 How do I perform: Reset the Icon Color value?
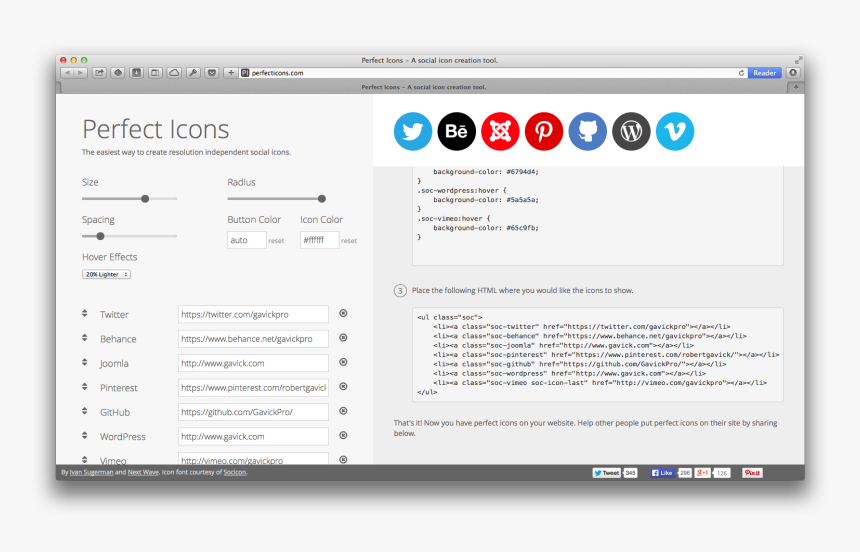[x=349, y=241]
